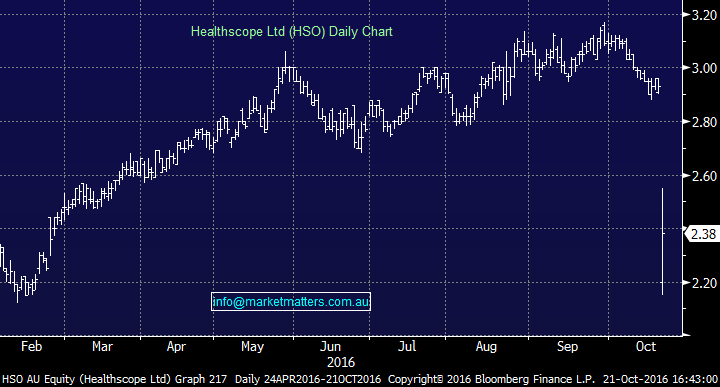720x387 pixels.
Task: Select the Oct month label
Action: (x=646, y=346)
